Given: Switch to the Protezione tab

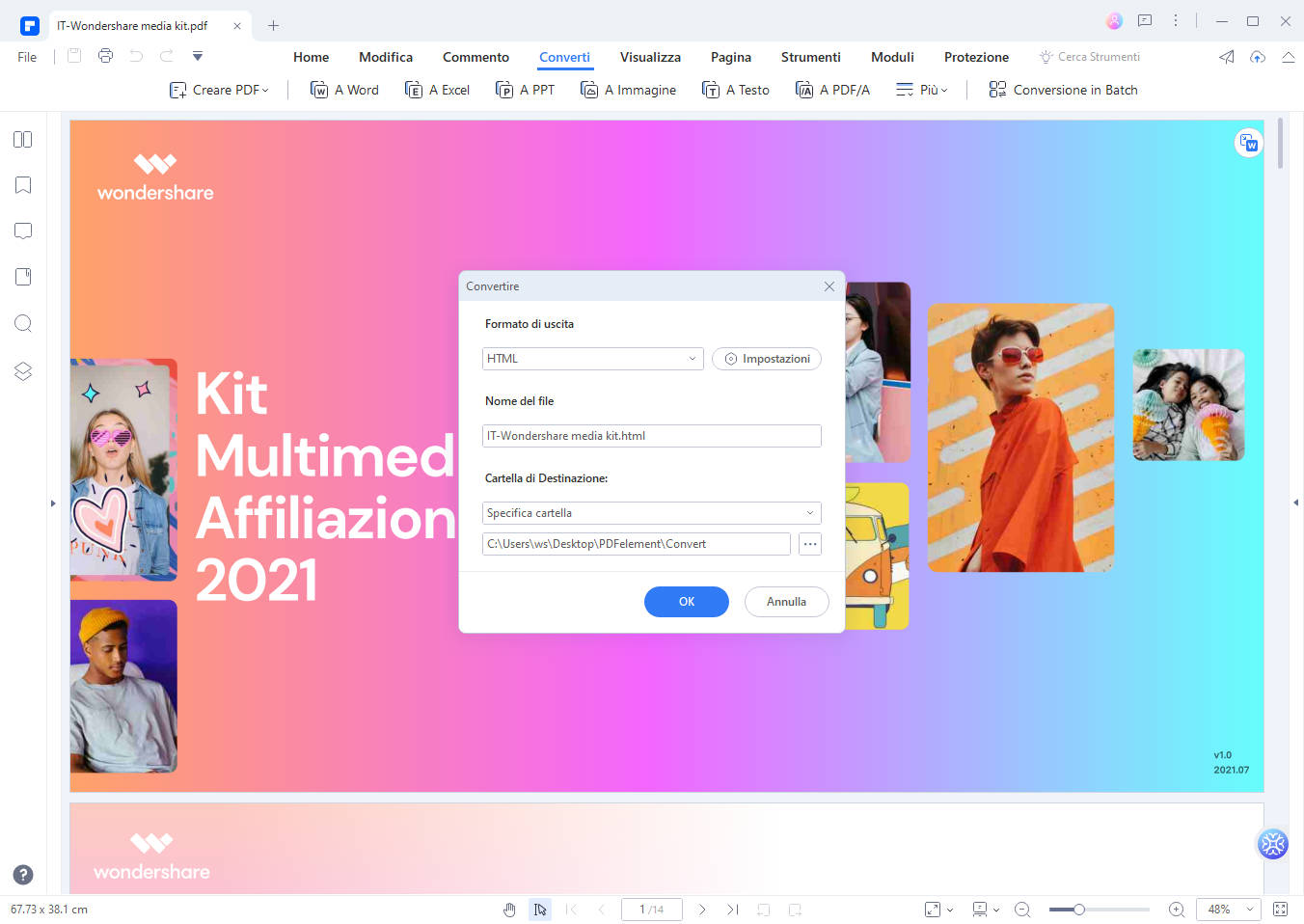Looking at the screenshot, I should tap(976, 57).
